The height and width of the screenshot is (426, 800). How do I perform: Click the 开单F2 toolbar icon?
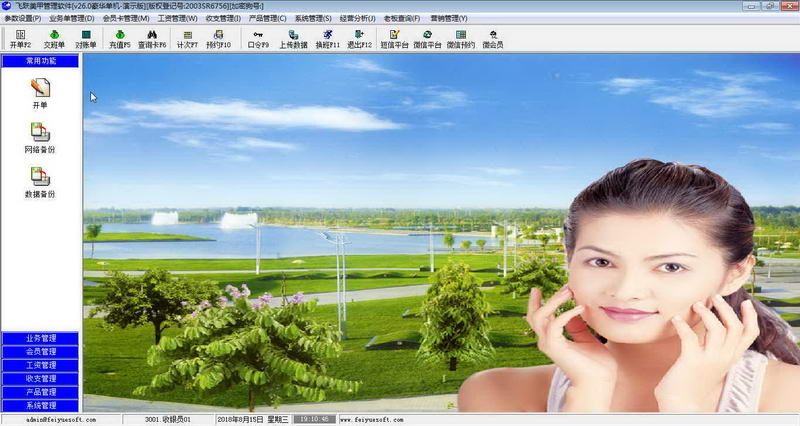click(x=20, y=39)
